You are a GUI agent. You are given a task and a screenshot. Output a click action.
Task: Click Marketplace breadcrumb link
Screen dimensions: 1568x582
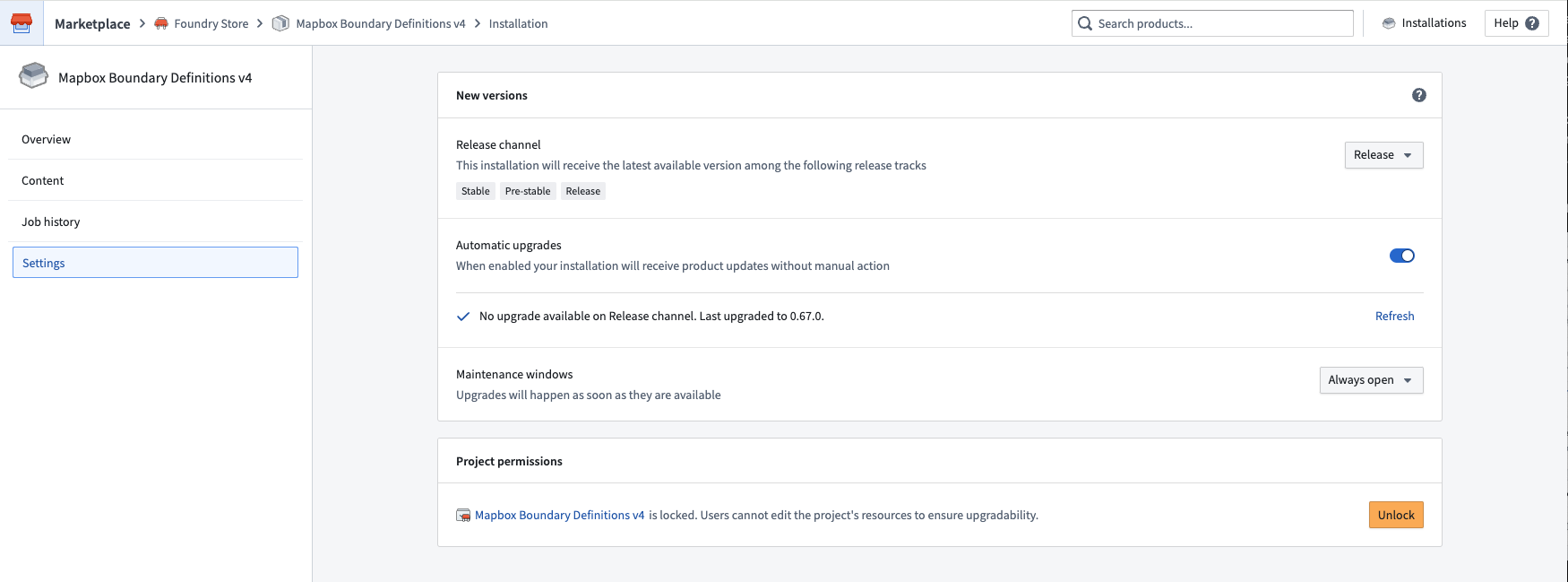pos(92,24)
